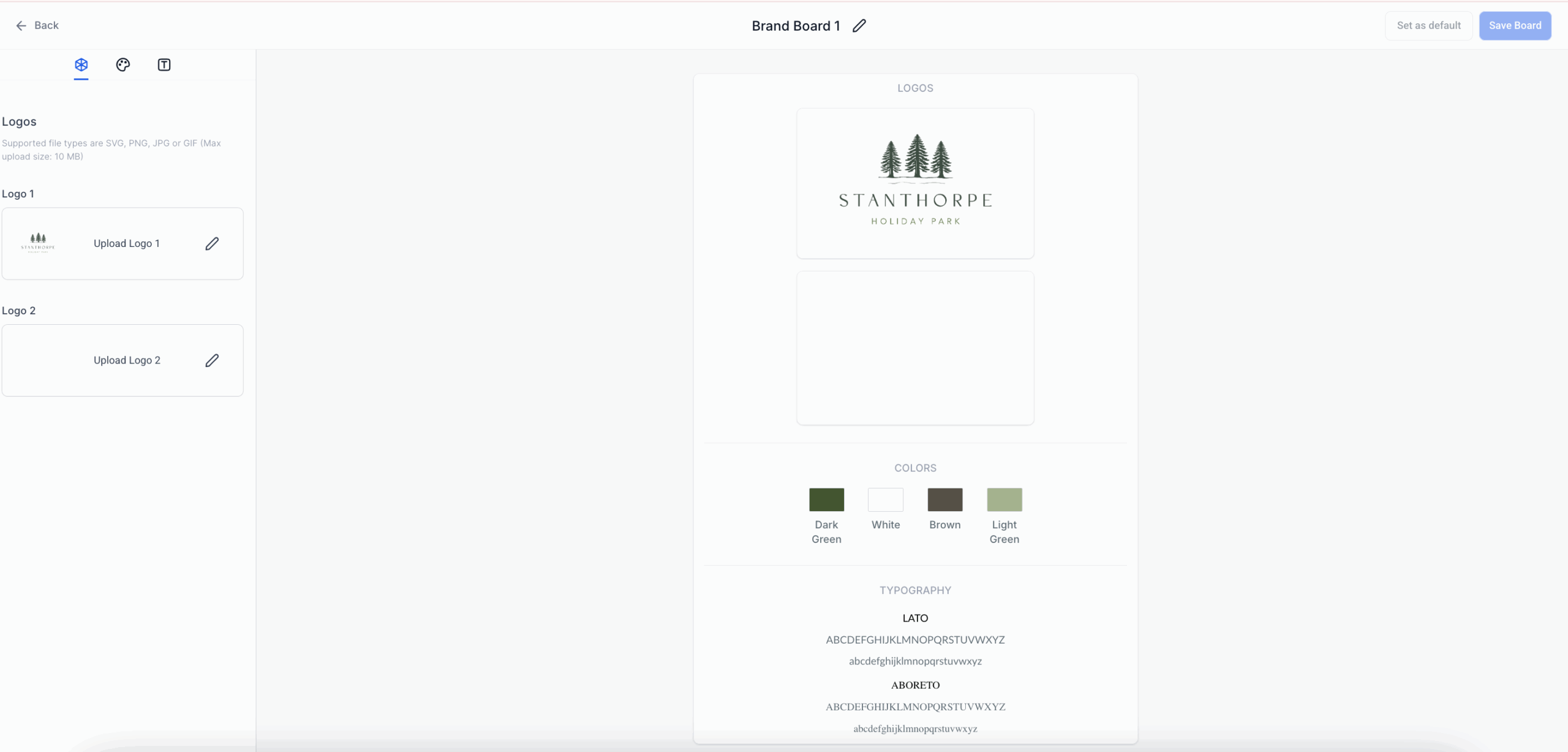
Task: Go back using the Back arrow
Action: pyautogui.click(x=37, y=25)
